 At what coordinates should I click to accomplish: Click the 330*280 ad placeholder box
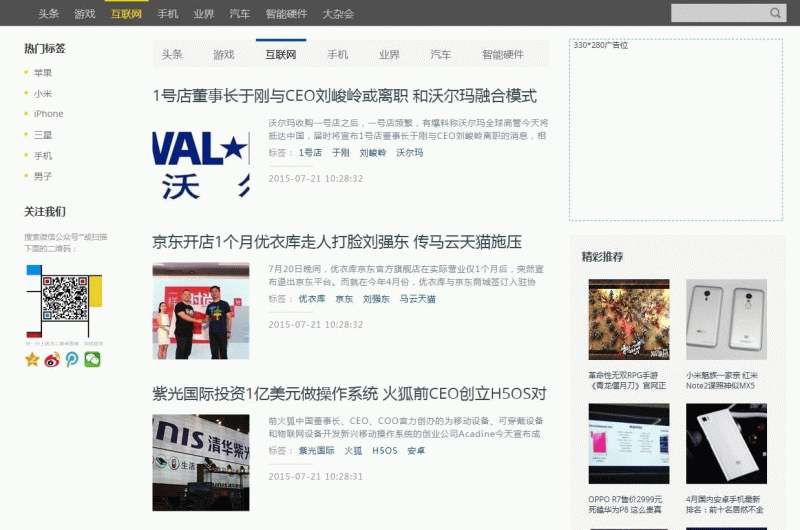[675, 130]
